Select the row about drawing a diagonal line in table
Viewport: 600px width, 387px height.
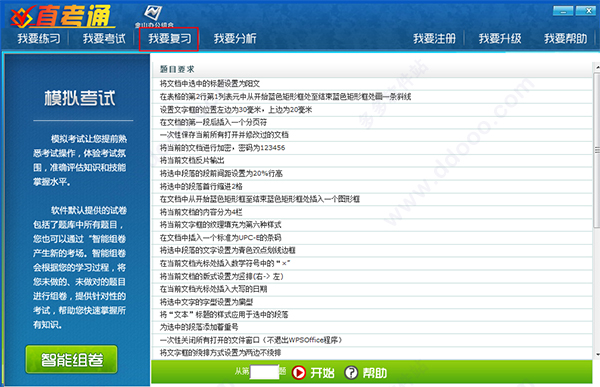[x=372, y=96]
